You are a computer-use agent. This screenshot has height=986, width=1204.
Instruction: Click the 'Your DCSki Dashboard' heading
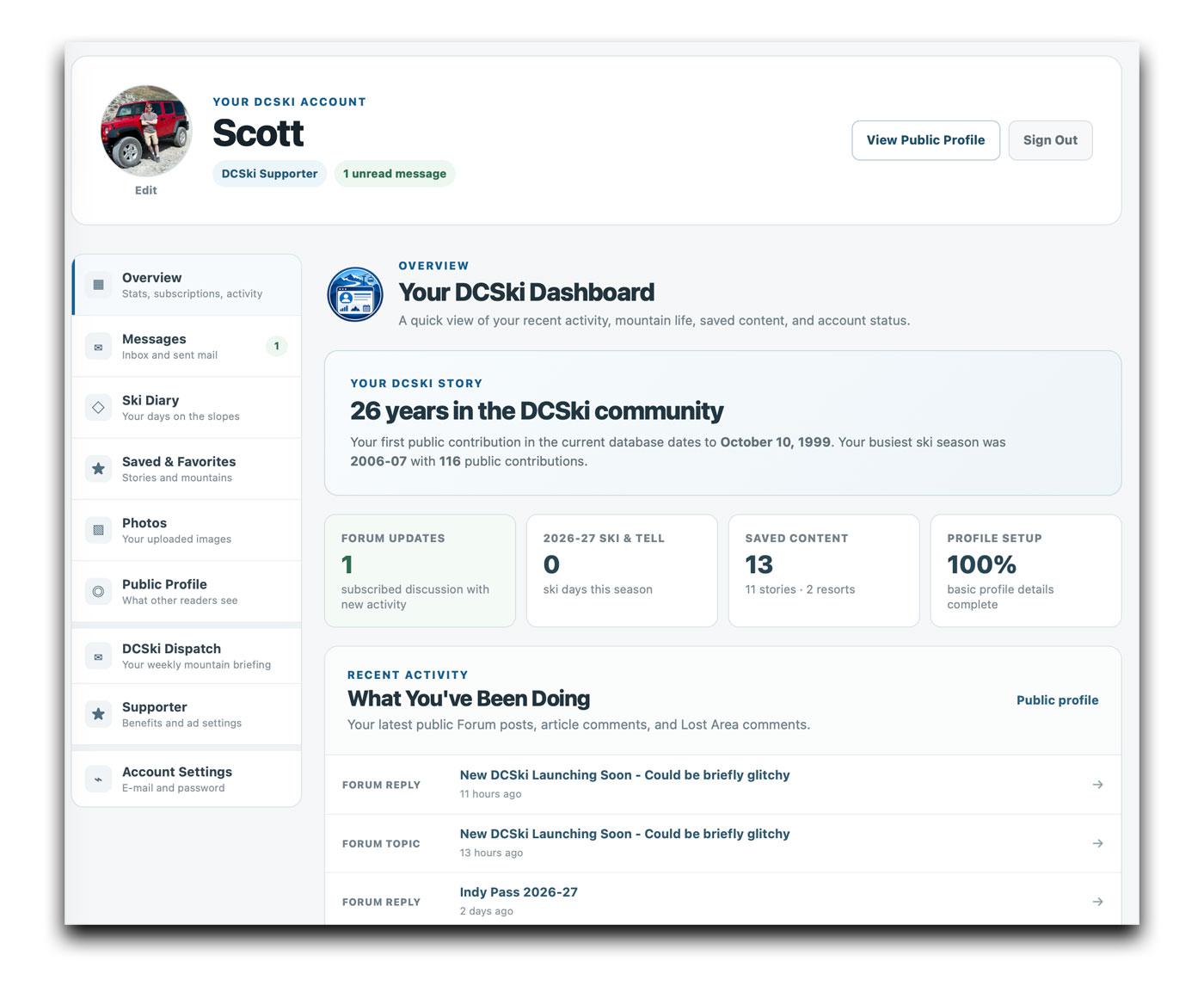[x=526, y=293]
